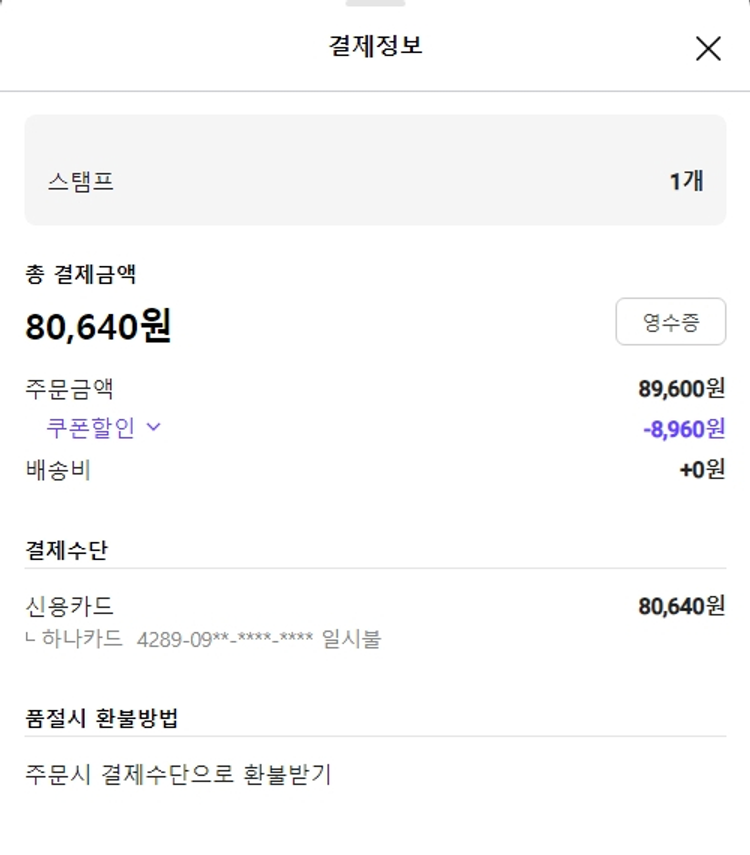Open the 영수증 receipt button
The image size is (750, 855).
coord(670,322)
